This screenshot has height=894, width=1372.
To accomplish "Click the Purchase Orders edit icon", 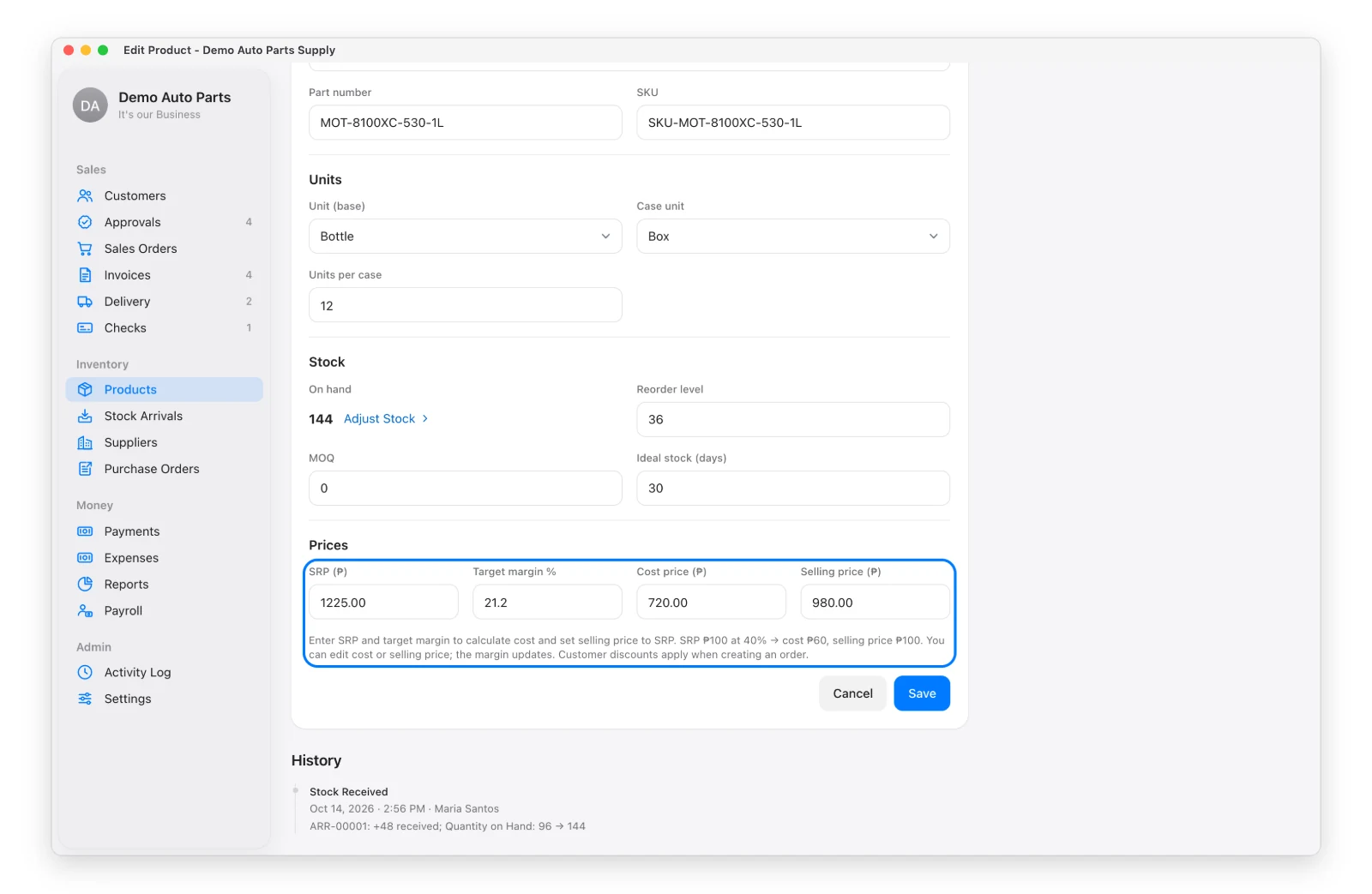I will [x=85, y=469].
